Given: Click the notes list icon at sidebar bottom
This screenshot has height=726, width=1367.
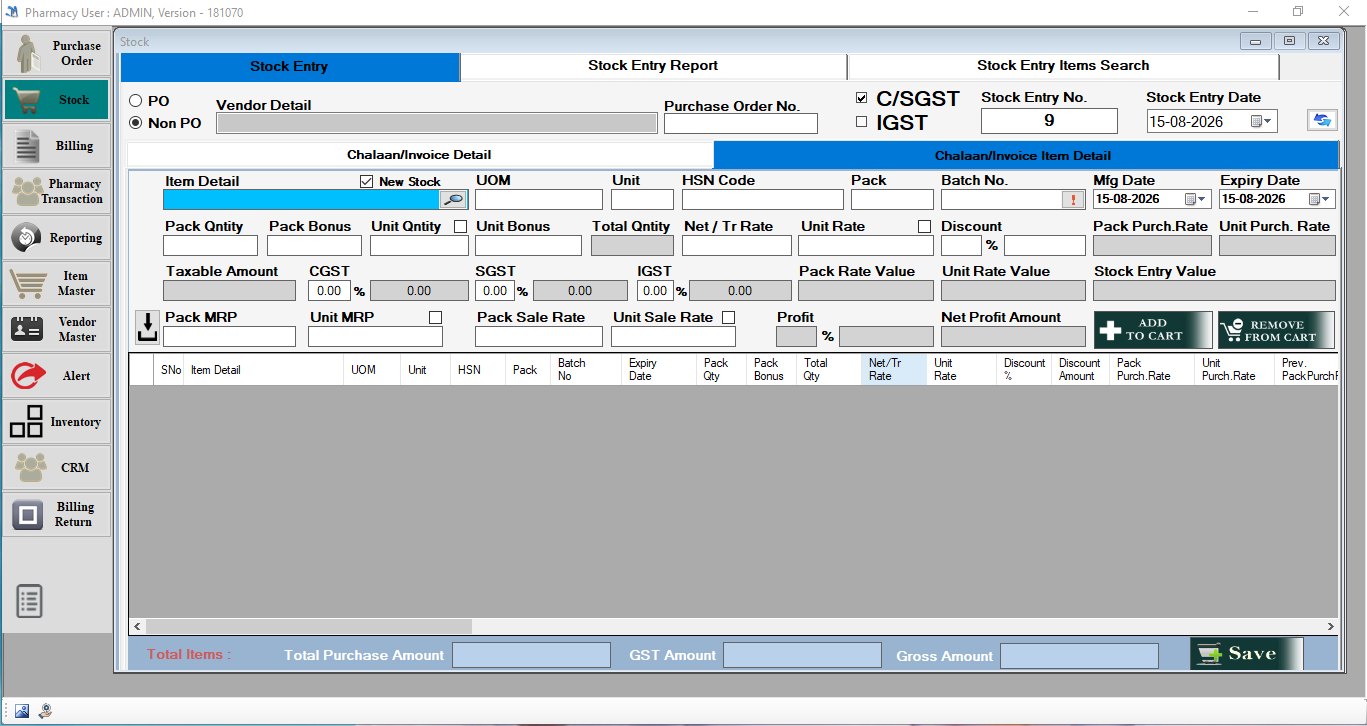Looking at the screenshot, I should [x=30, y=601].
